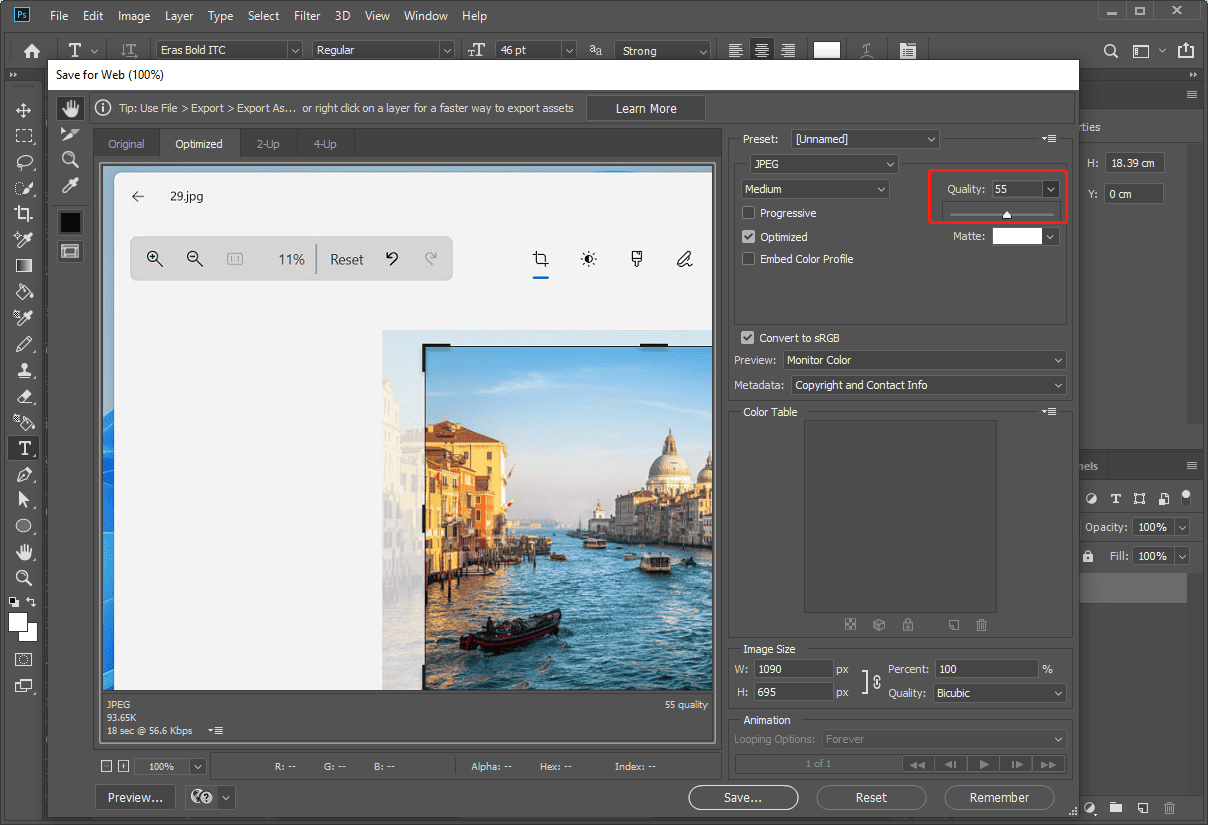Switch to the 2-Up tab
This screenshot has width=1208, height=825.
(268, 143)
